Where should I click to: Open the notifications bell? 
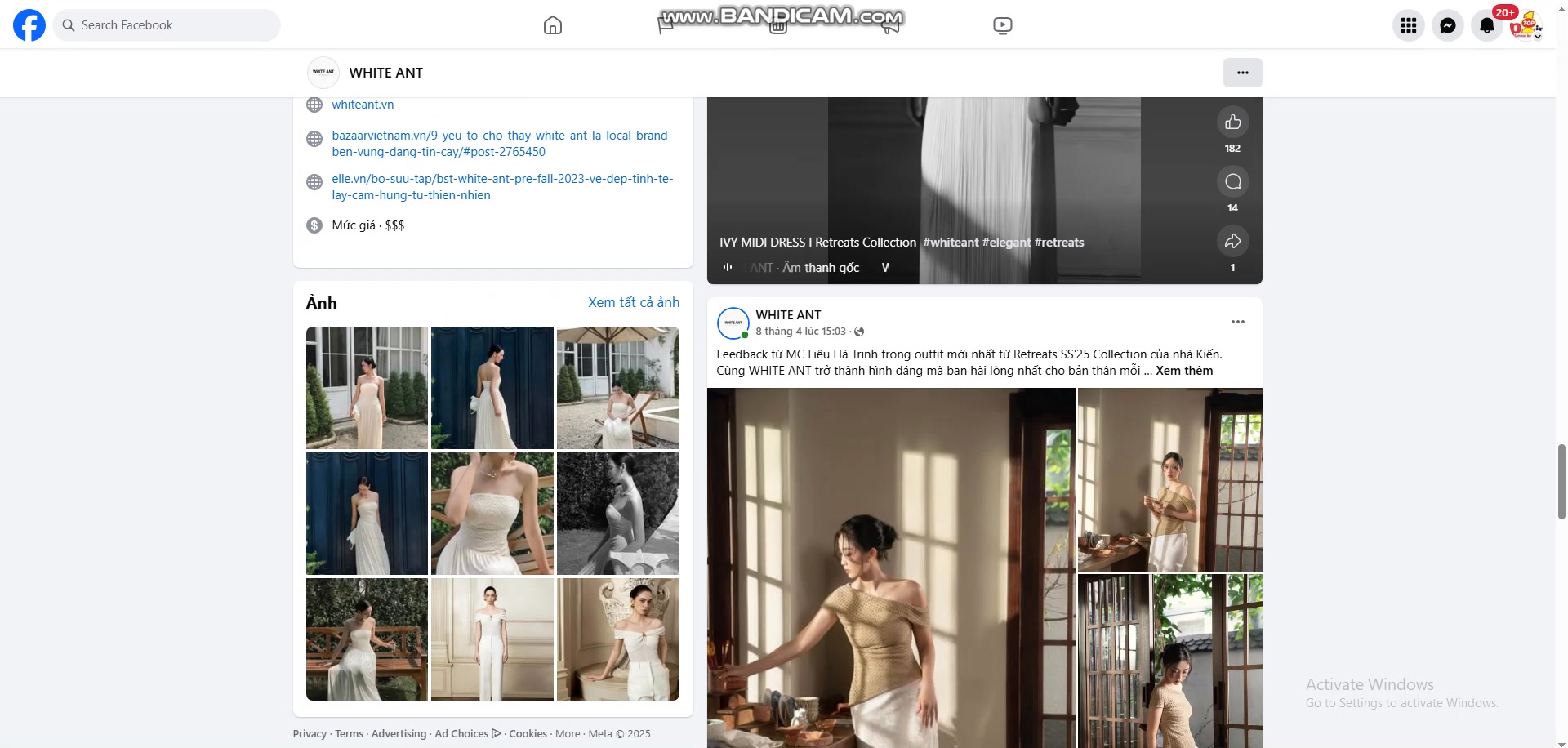1486,25
